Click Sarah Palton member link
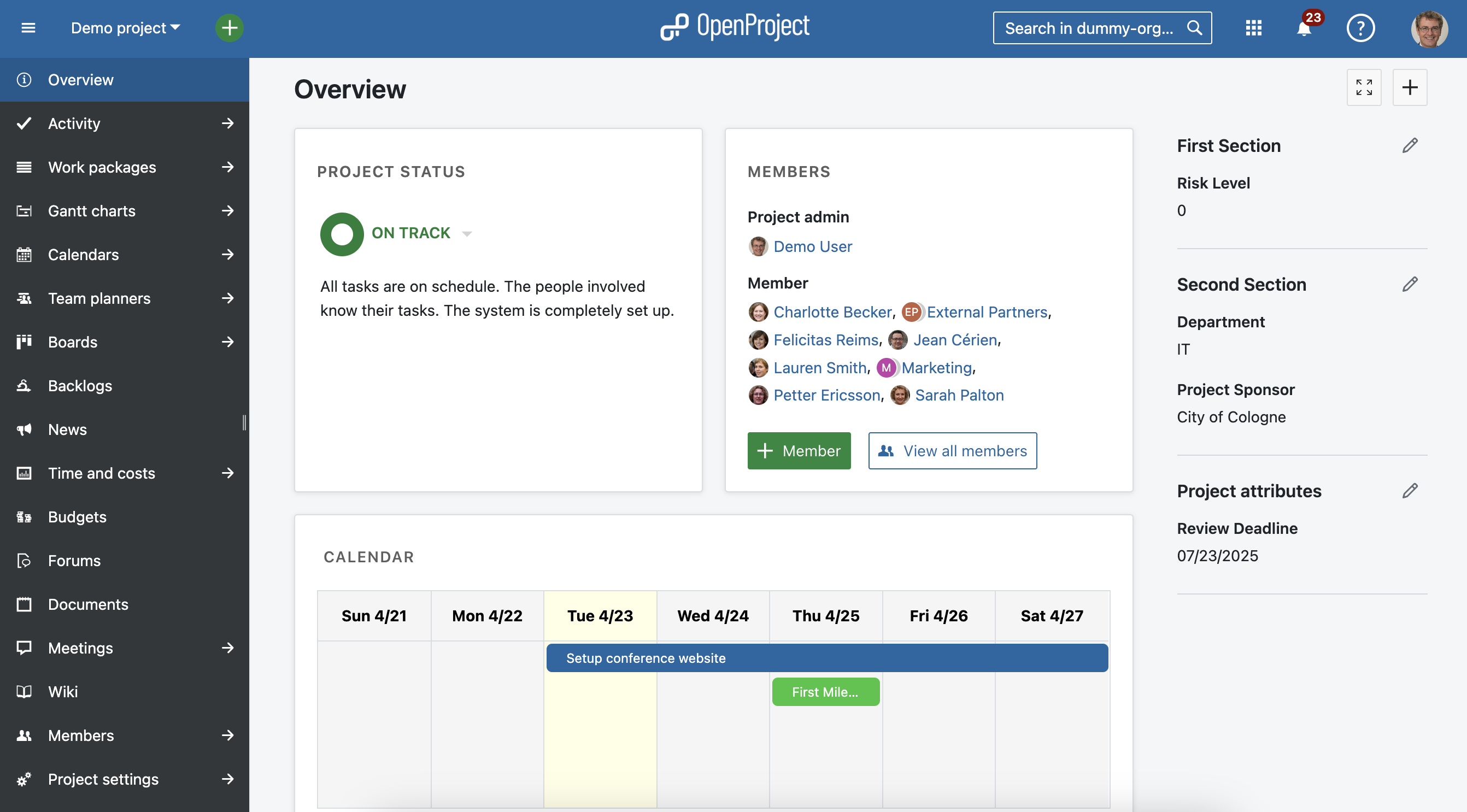The width and height of the screenshot is (1467, 812). tap(960, 395)
